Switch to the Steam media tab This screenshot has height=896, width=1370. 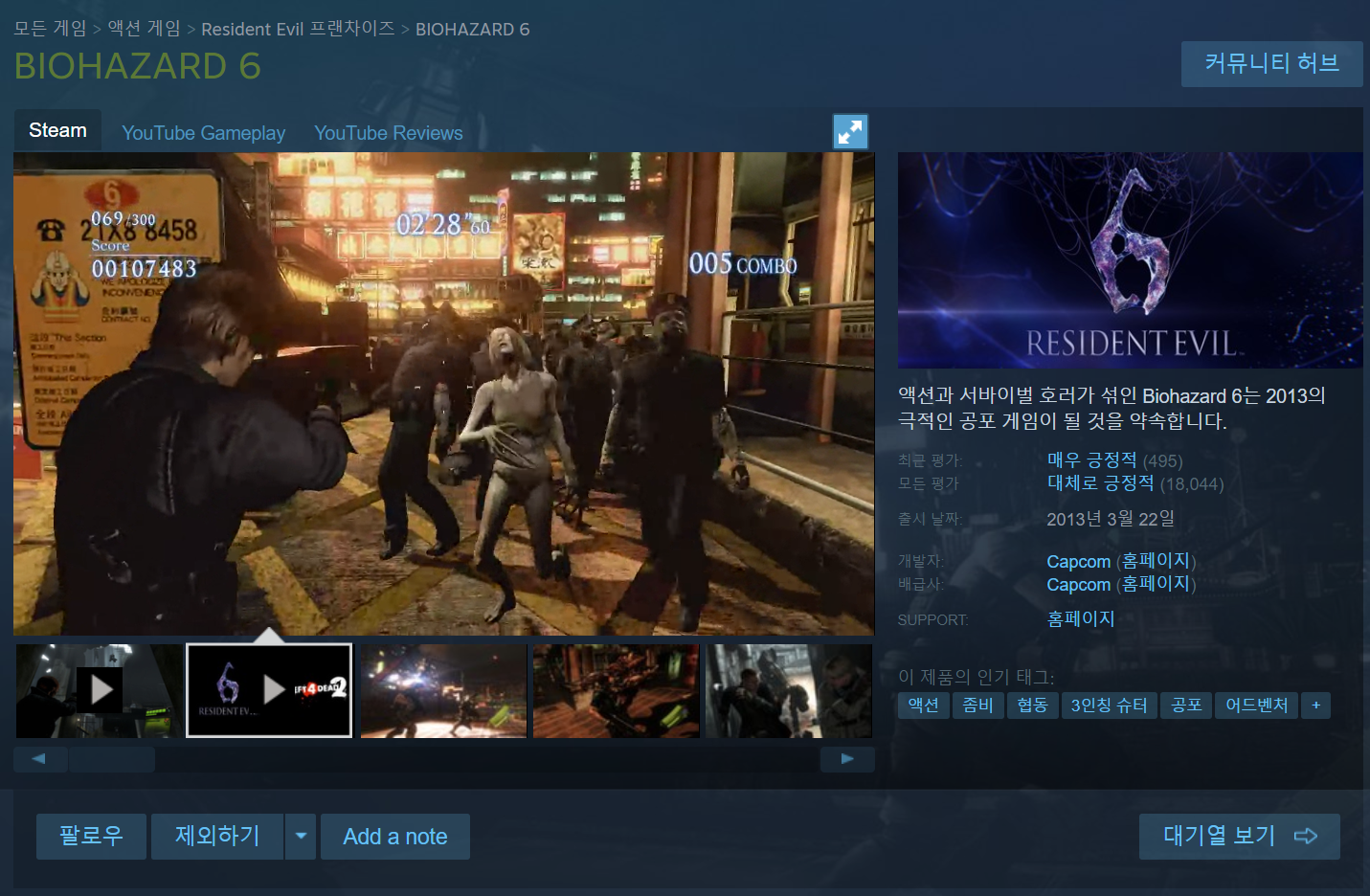pos(57,130)
